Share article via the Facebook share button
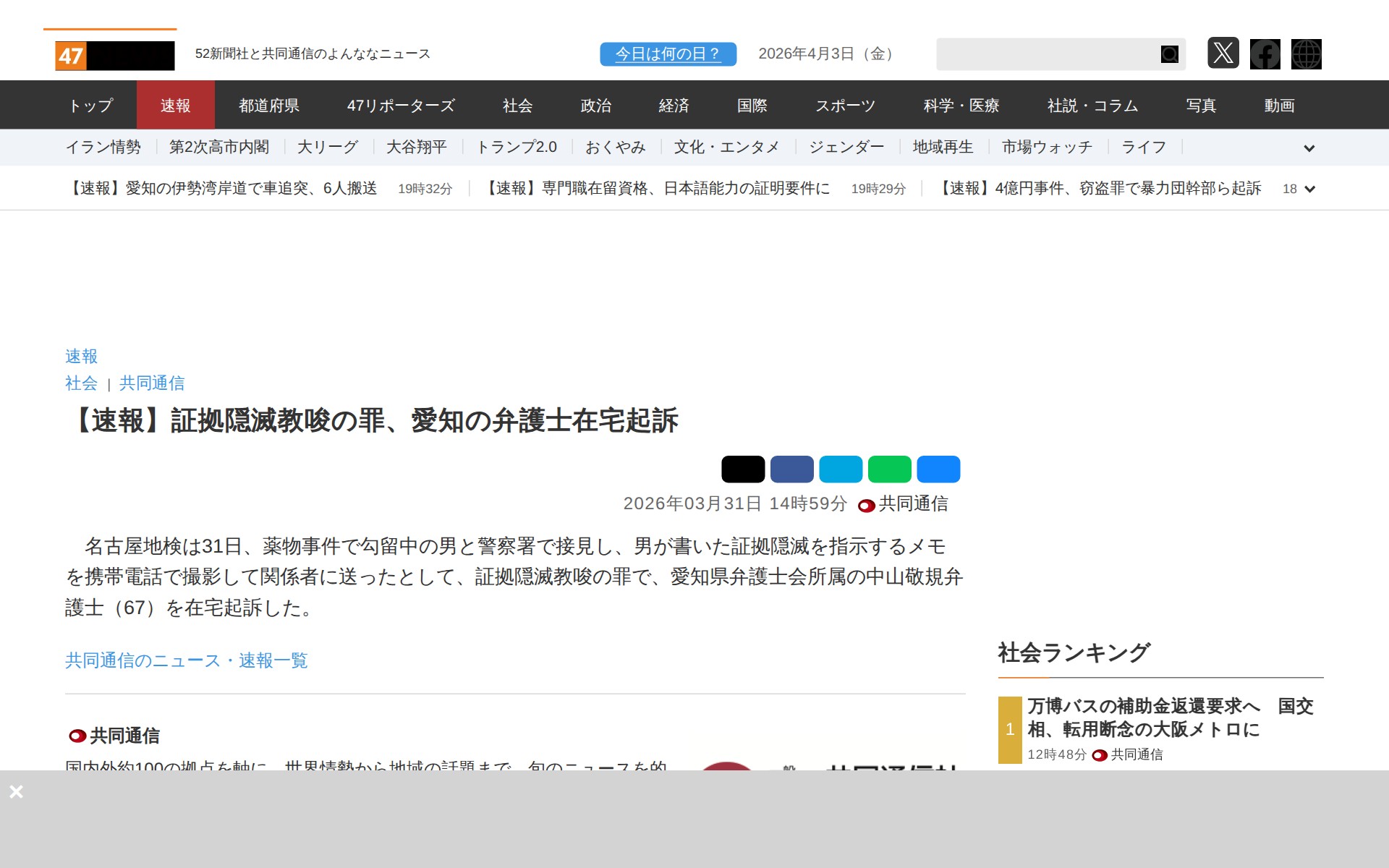This screenshot has width=1389, height=868. 792,469
